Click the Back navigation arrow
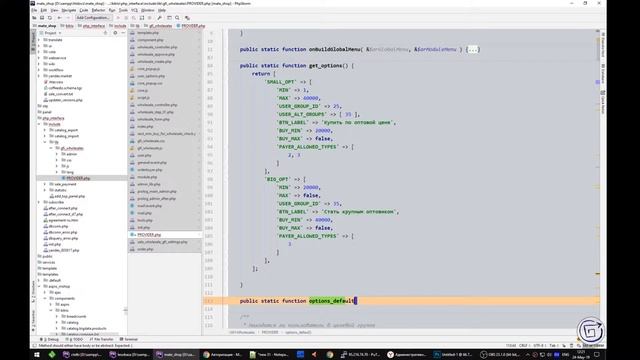The image size is (640, 360). pyautogui.click(x=60, y=18)
